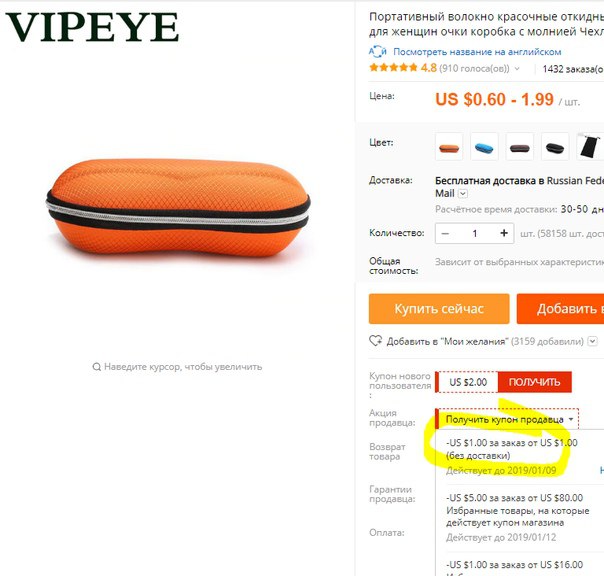Click the quantity input field
This screenshot has height=576, width=604.
pos(475,233)
